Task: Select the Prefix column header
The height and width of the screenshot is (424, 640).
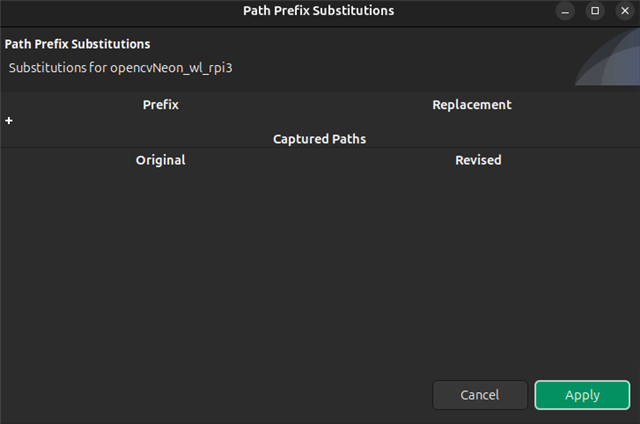Action: 161,105
